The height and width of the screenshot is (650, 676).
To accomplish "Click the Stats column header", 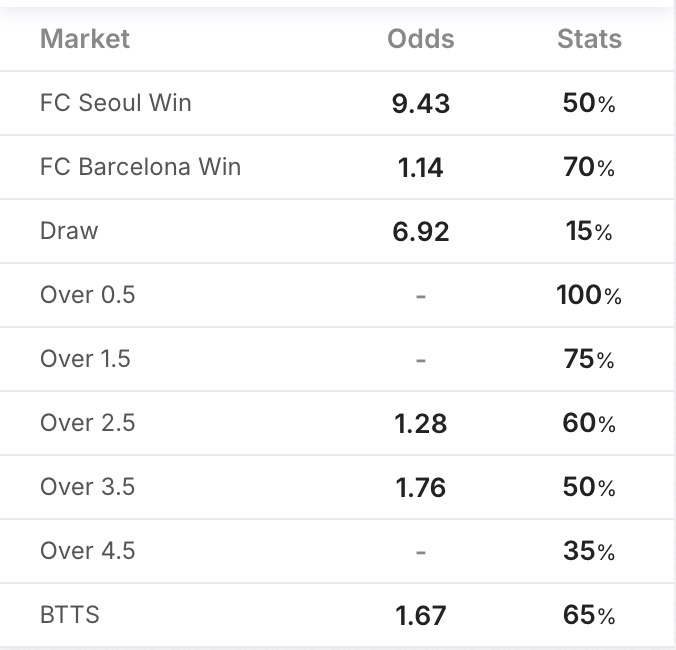I will pyautogui.click(x=589, y=39).
